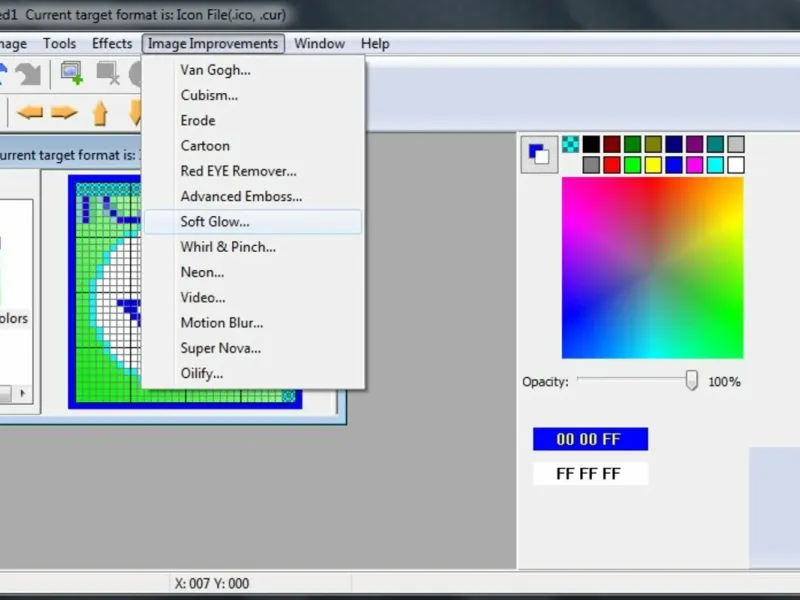This screenshot has height=600, width=800.
Task: Choose Neon... effect
Action: point(253,272)
